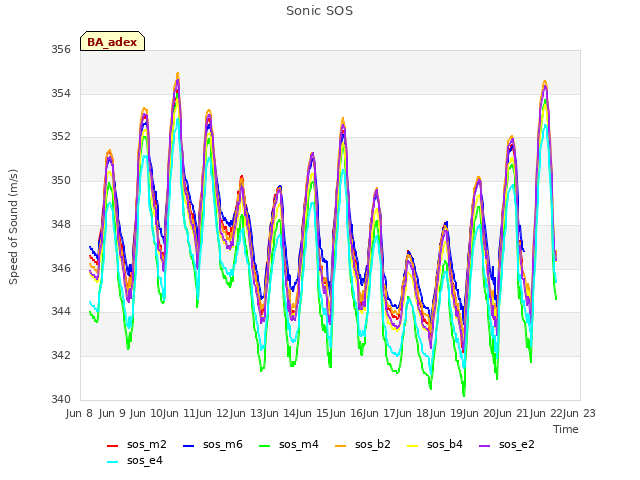Click the Jun 18 x-axis tick label

point(413,413)
